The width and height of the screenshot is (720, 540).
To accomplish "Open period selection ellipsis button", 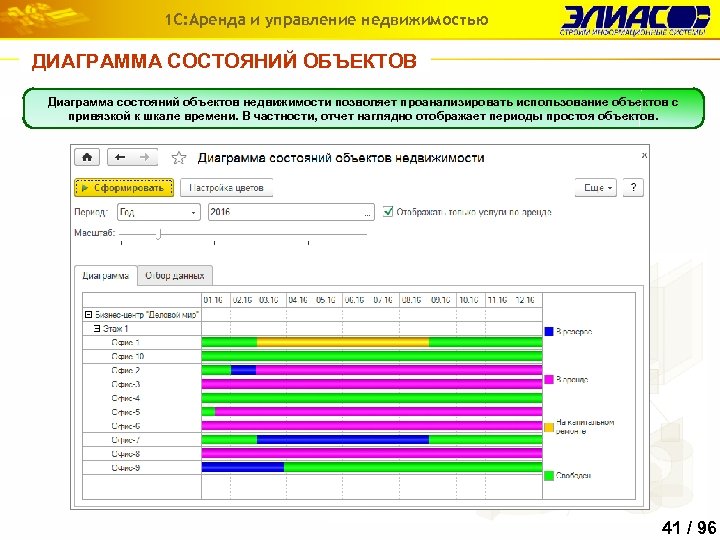I will [368, 213].
